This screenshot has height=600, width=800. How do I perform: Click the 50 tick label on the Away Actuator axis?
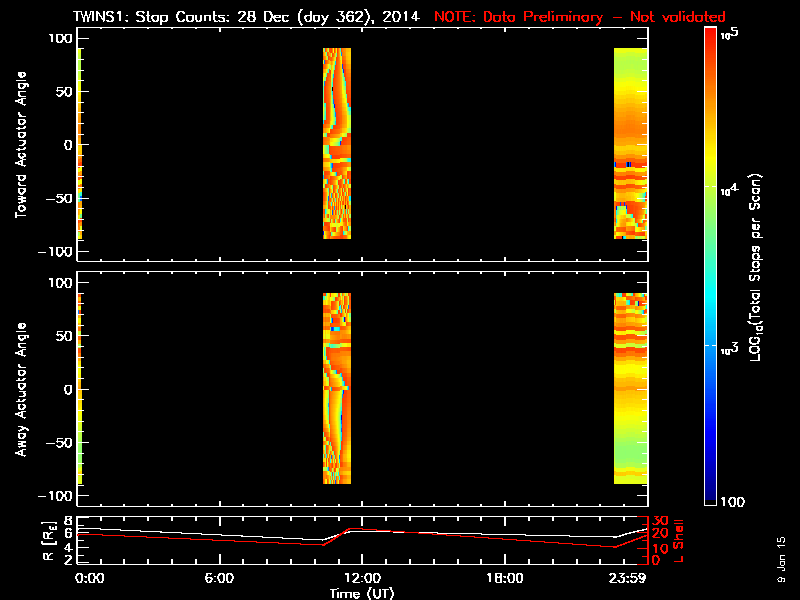64,336
